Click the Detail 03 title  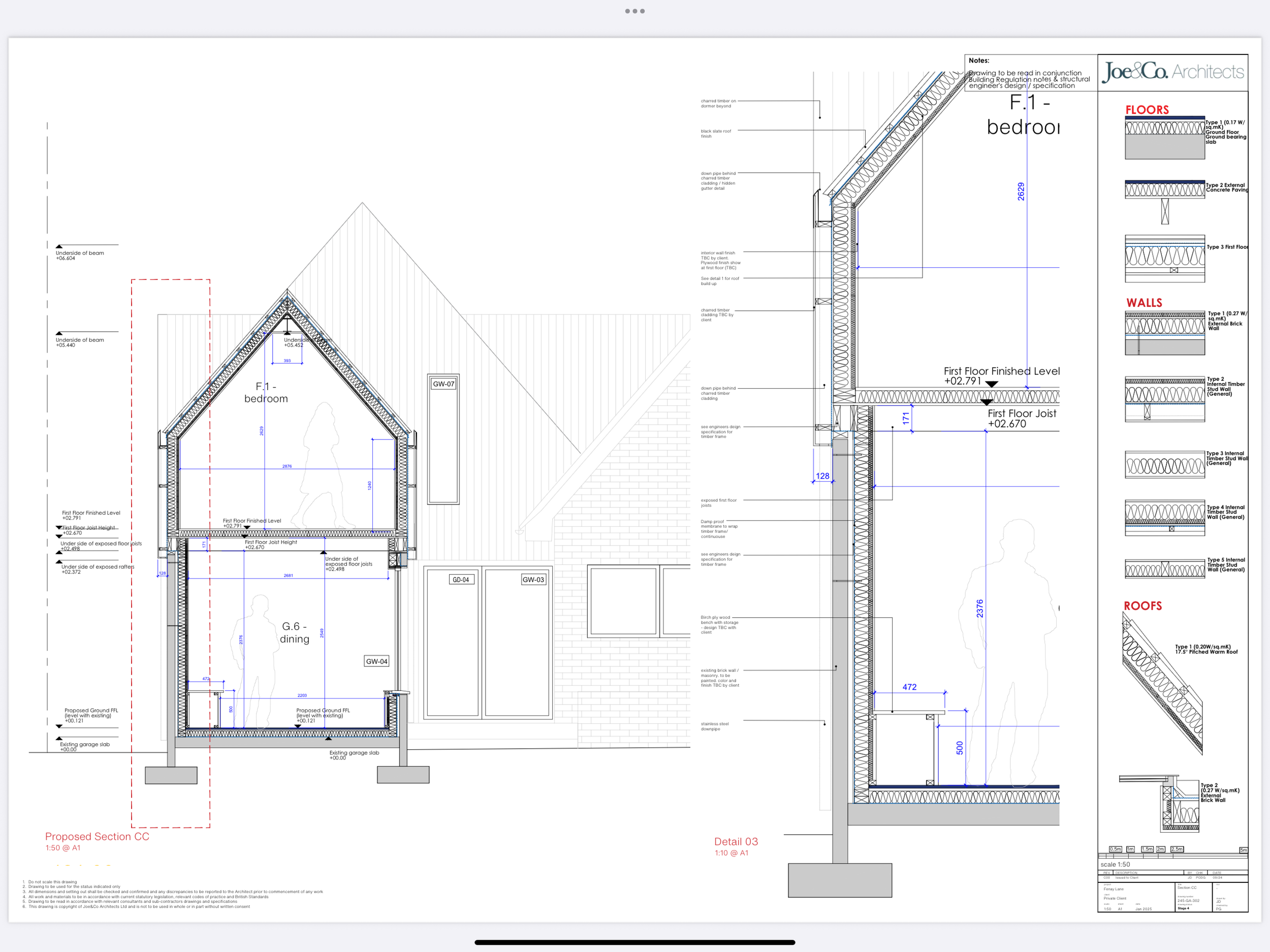(736, 841)
